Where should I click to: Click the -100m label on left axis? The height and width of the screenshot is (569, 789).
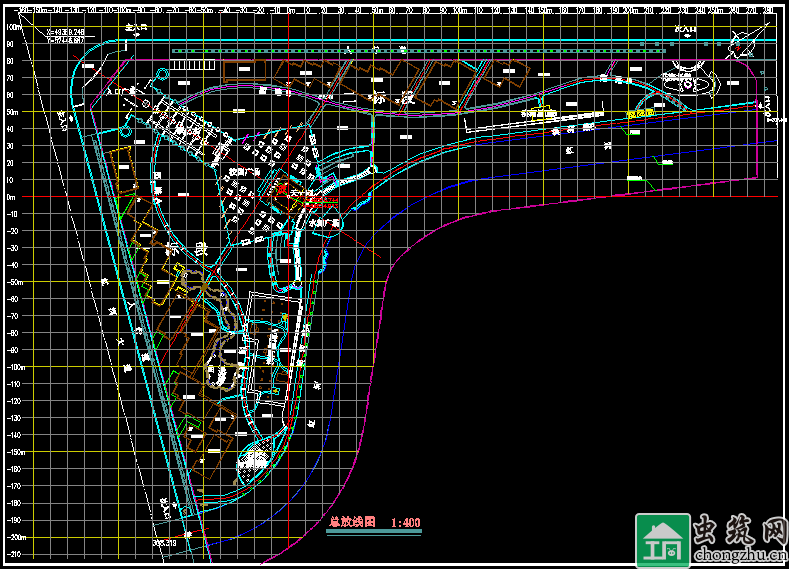click(x=14, y=367)
